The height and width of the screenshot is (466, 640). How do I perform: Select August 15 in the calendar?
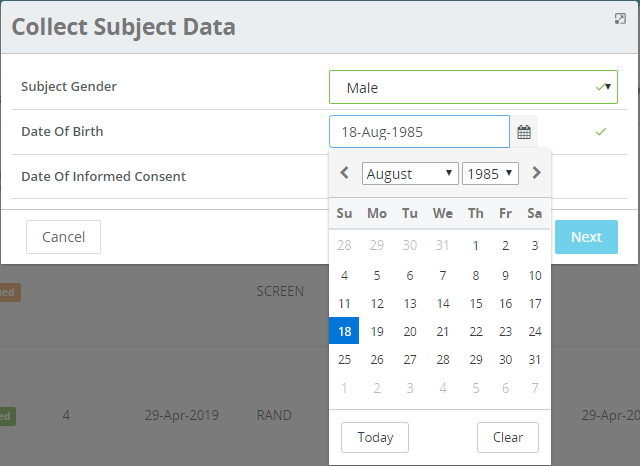click(476, 304)
